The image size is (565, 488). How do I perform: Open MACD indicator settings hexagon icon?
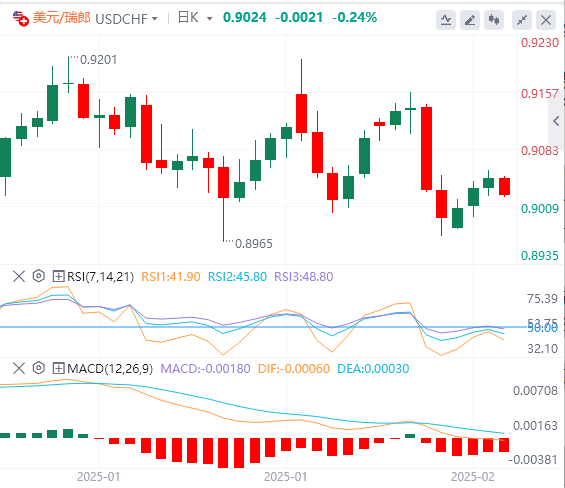(x=39, y=368)
